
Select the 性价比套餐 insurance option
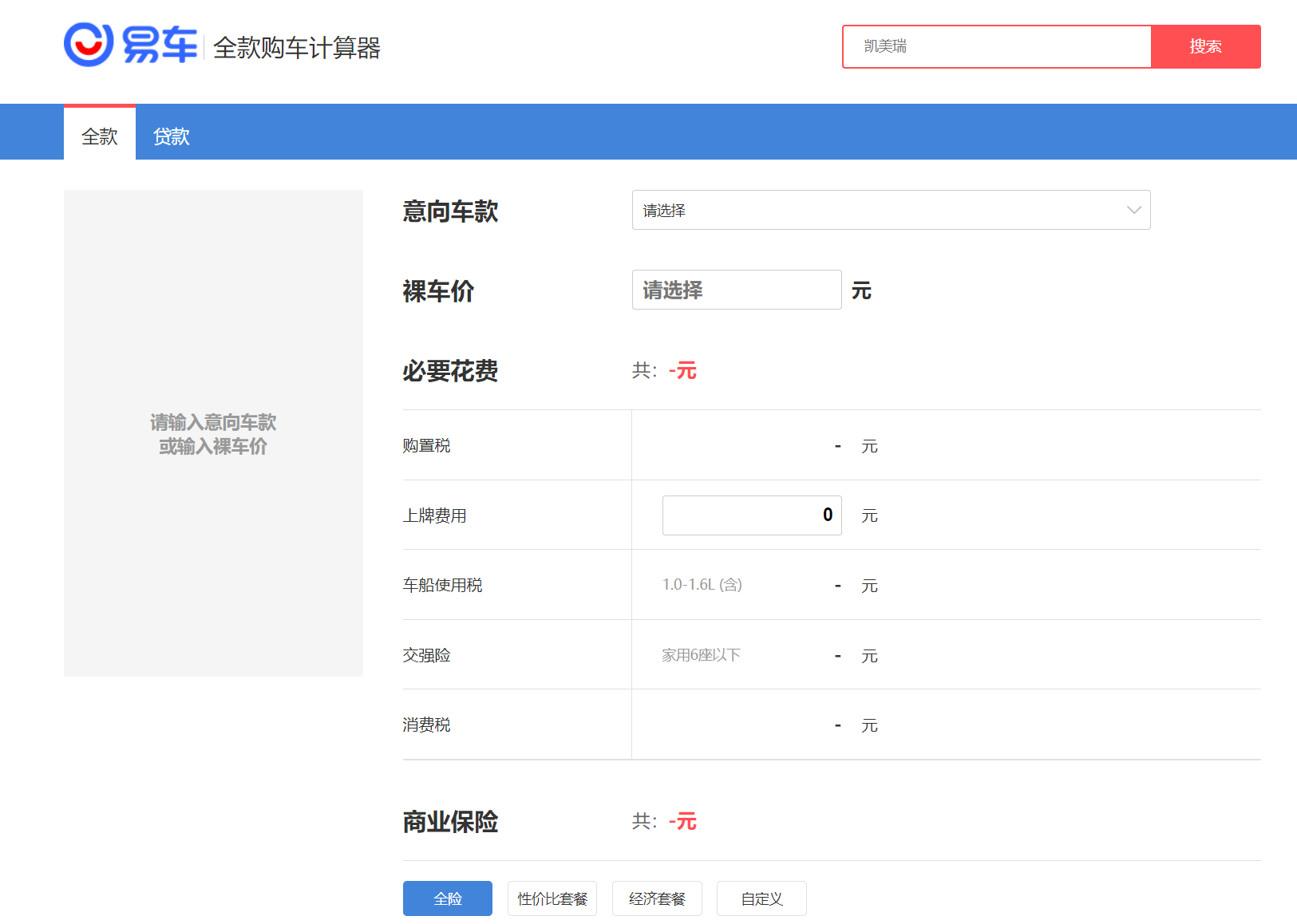[x=552, y=898]
